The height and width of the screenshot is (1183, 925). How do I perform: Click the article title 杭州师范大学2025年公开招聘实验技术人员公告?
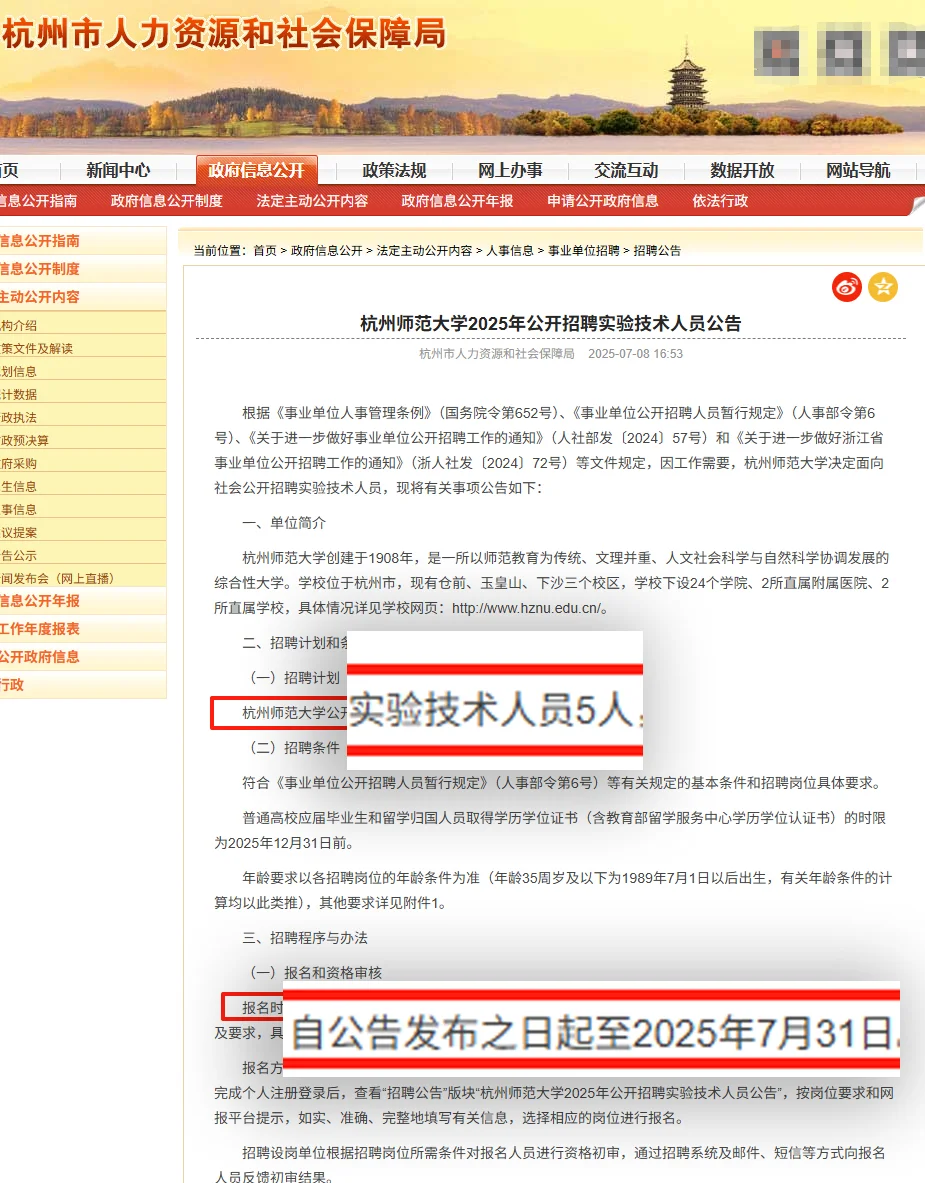551,324
